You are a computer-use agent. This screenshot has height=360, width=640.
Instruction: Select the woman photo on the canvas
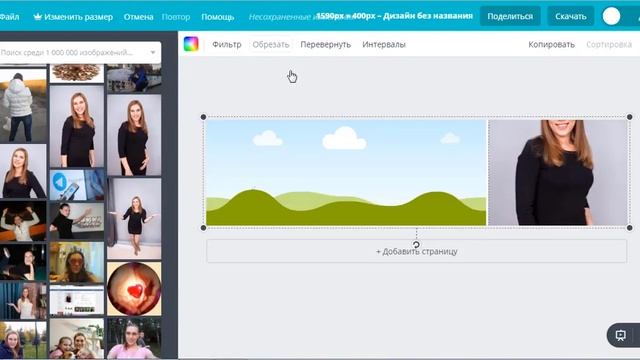[x=558, y=172]
